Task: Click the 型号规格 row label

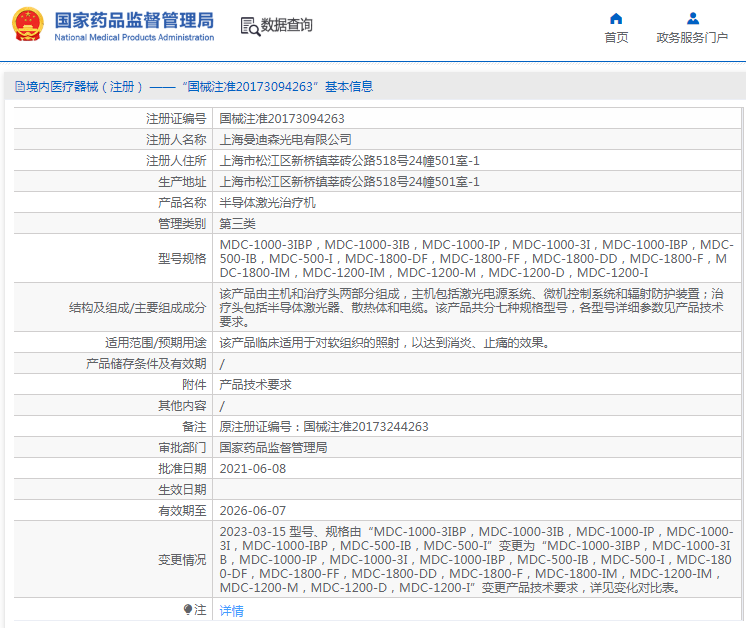Action: pyautogui.click(x=182, y=258)
